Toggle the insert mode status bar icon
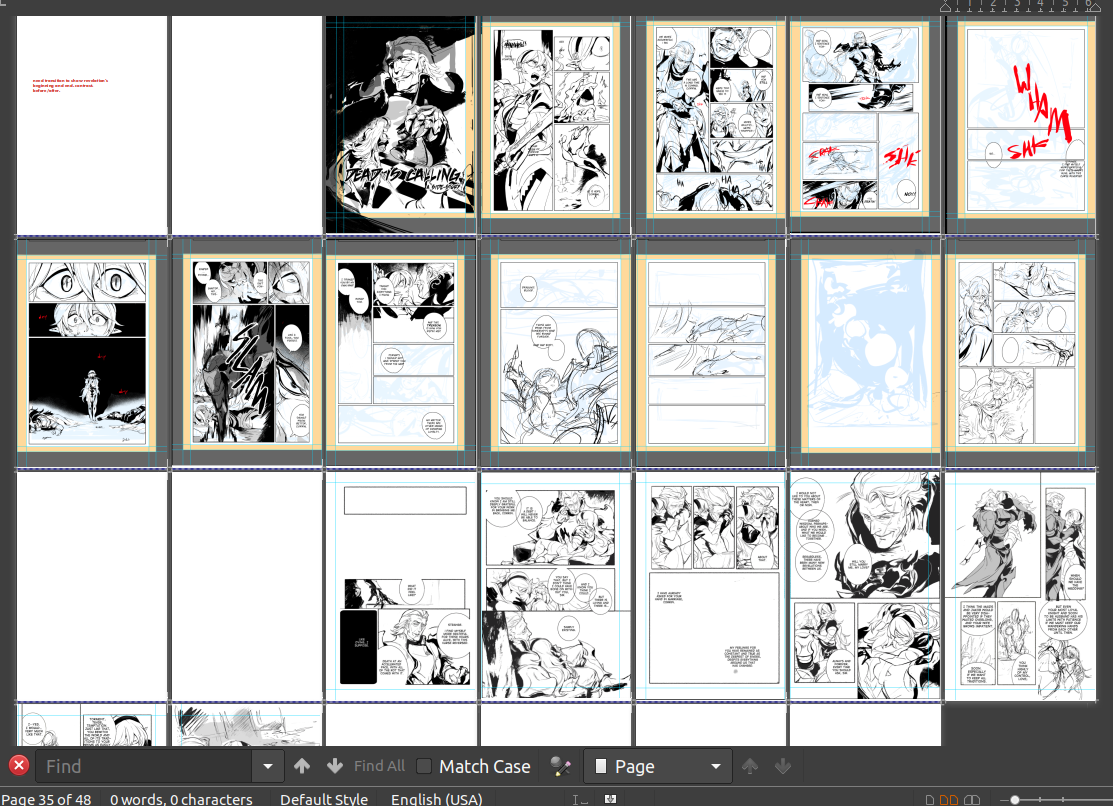This screenshot has height=806, width=1113. [x=580, y=799]
